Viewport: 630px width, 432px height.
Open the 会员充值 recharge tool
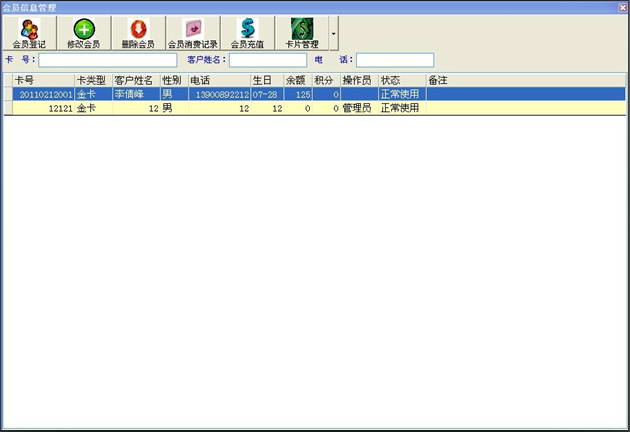[x=248, y=33]
